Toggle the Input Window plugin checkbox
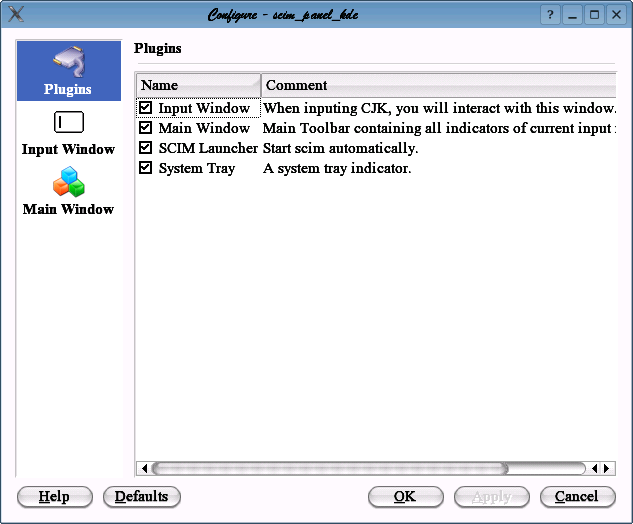 click(146, 108)
